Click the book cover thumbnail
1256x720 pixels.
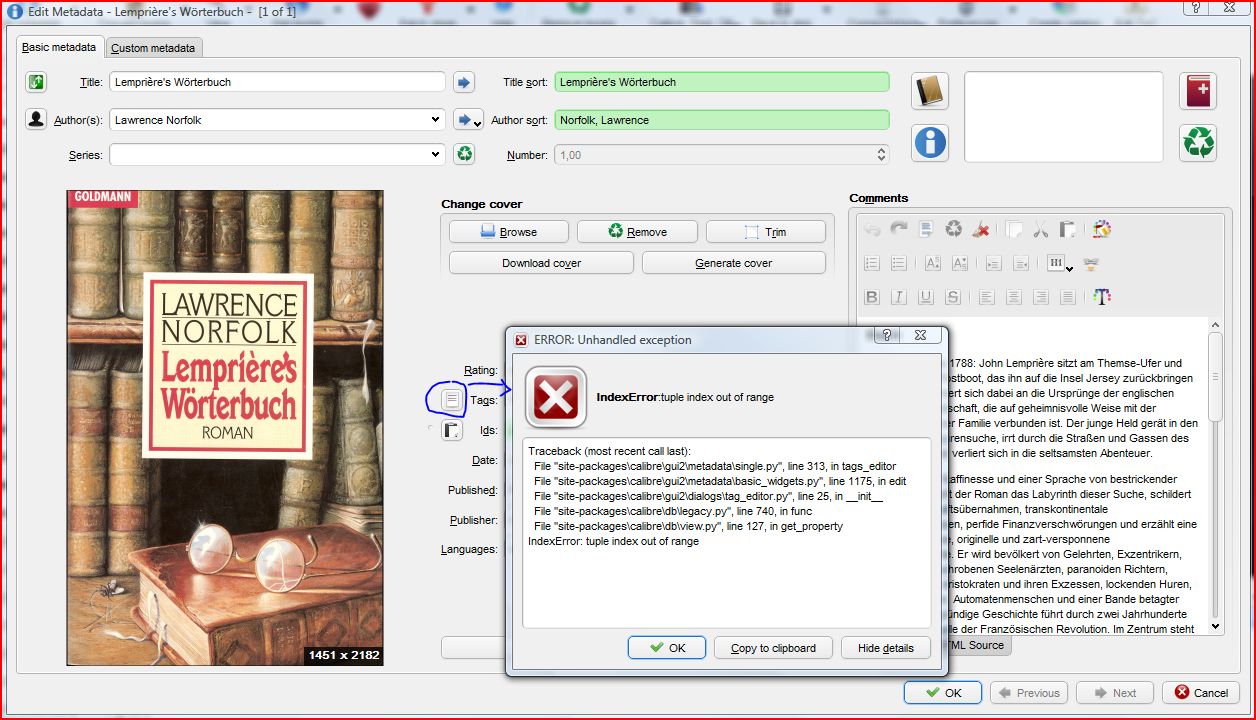coord(225,428)
